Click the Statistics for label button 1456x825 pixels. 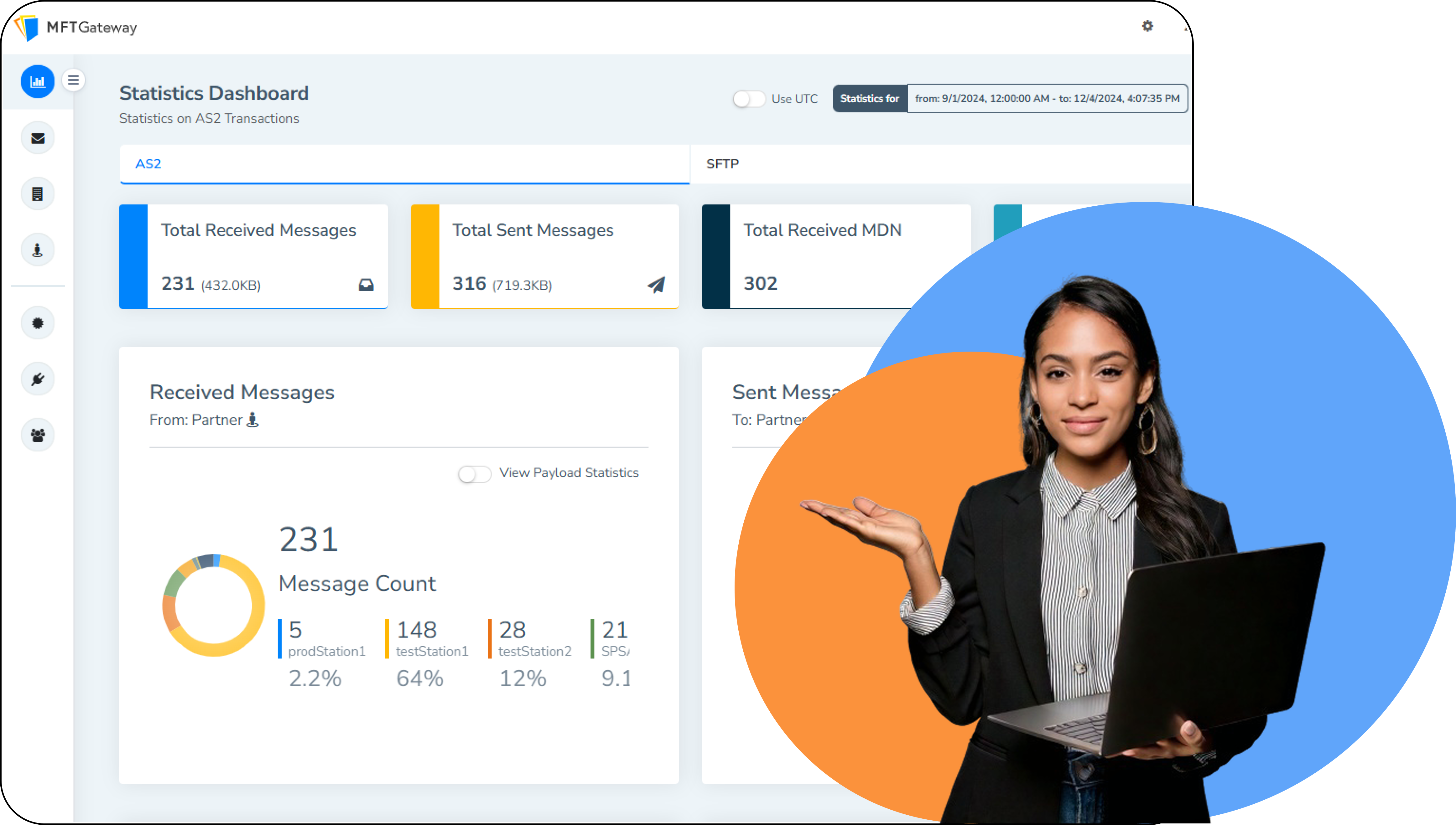click(x=870, y=99)
